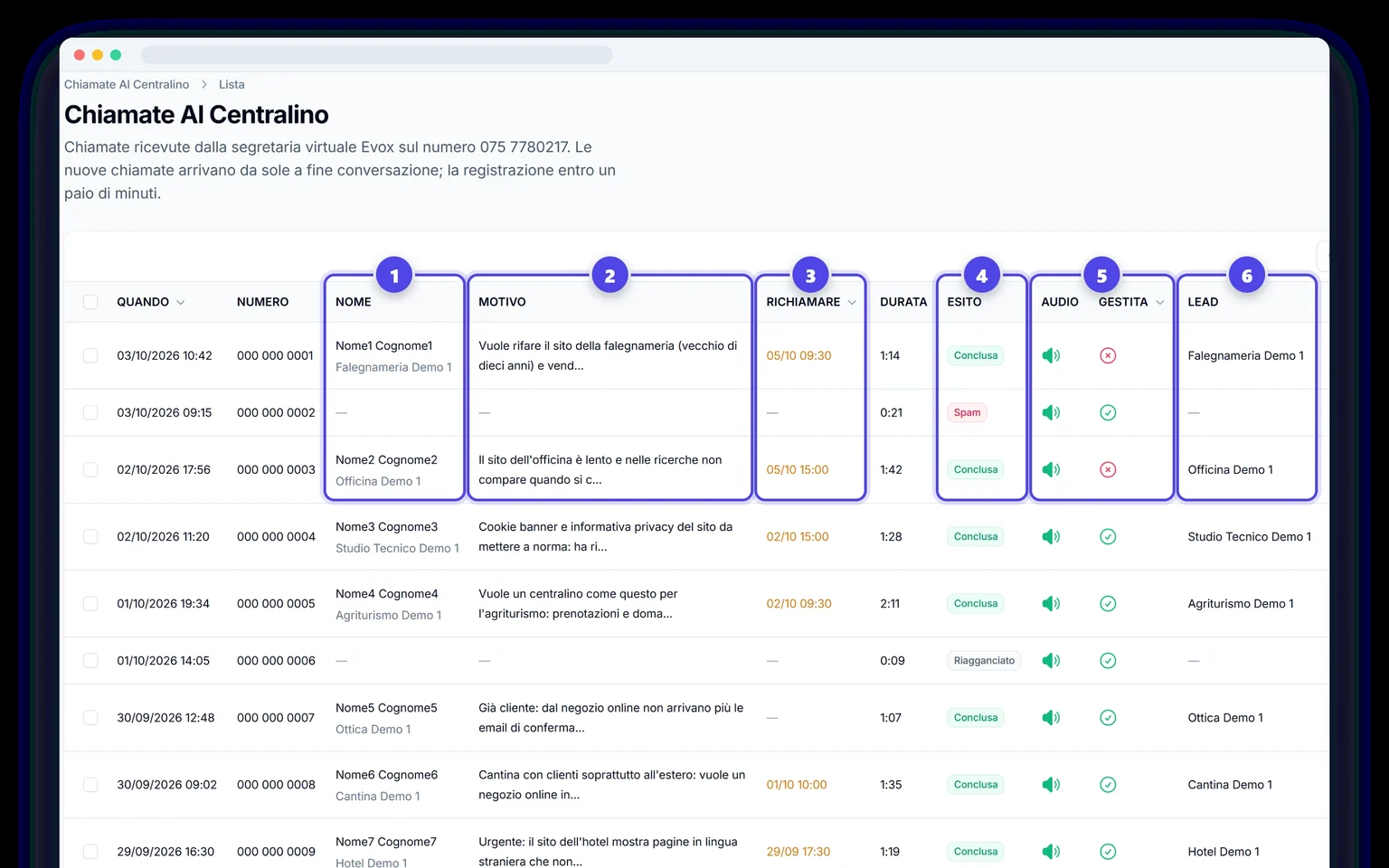Image resolution: width=1389 pixels, height=868 pixels.
Task: Click motivo text about cookie banner
Action: [606, 536]
